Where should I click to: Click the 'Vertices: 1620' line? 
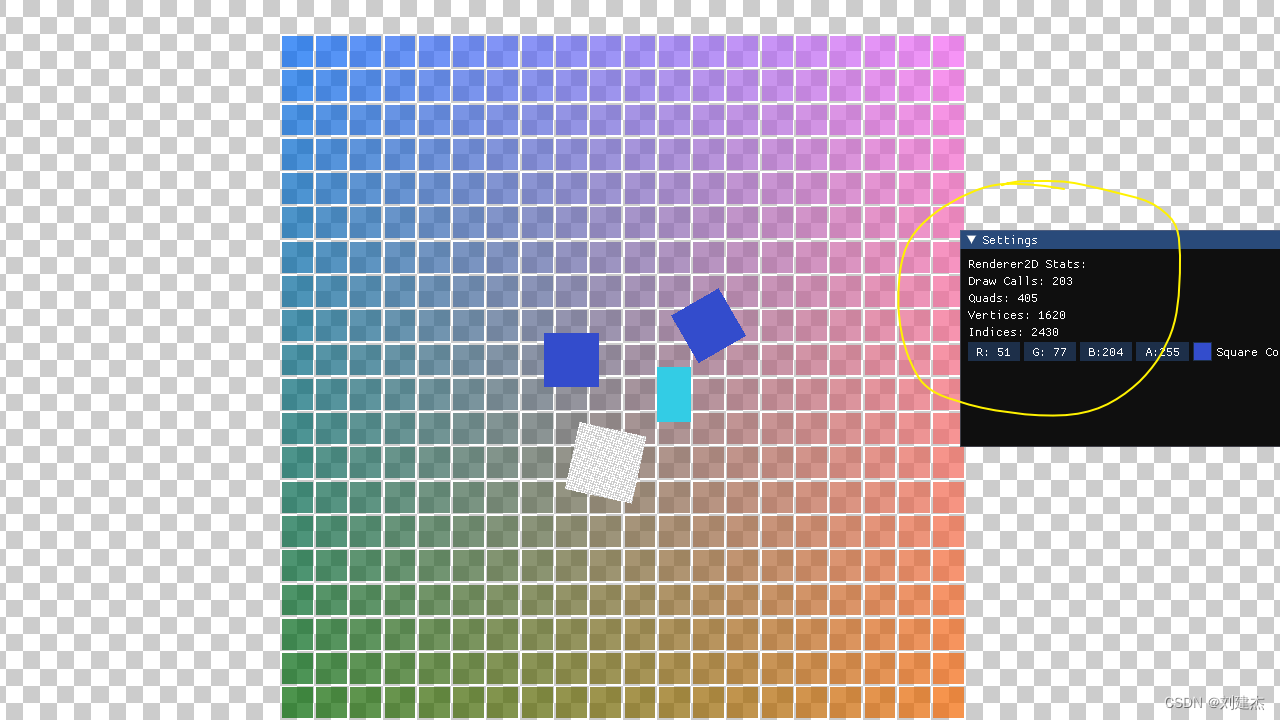tap(1017, 315)
